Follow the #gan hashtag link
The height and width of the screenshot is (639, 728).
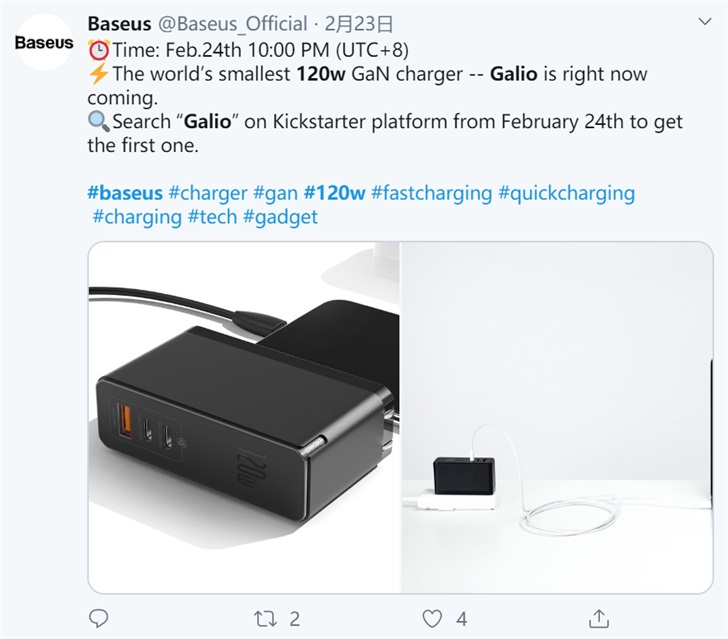(275, 192)
